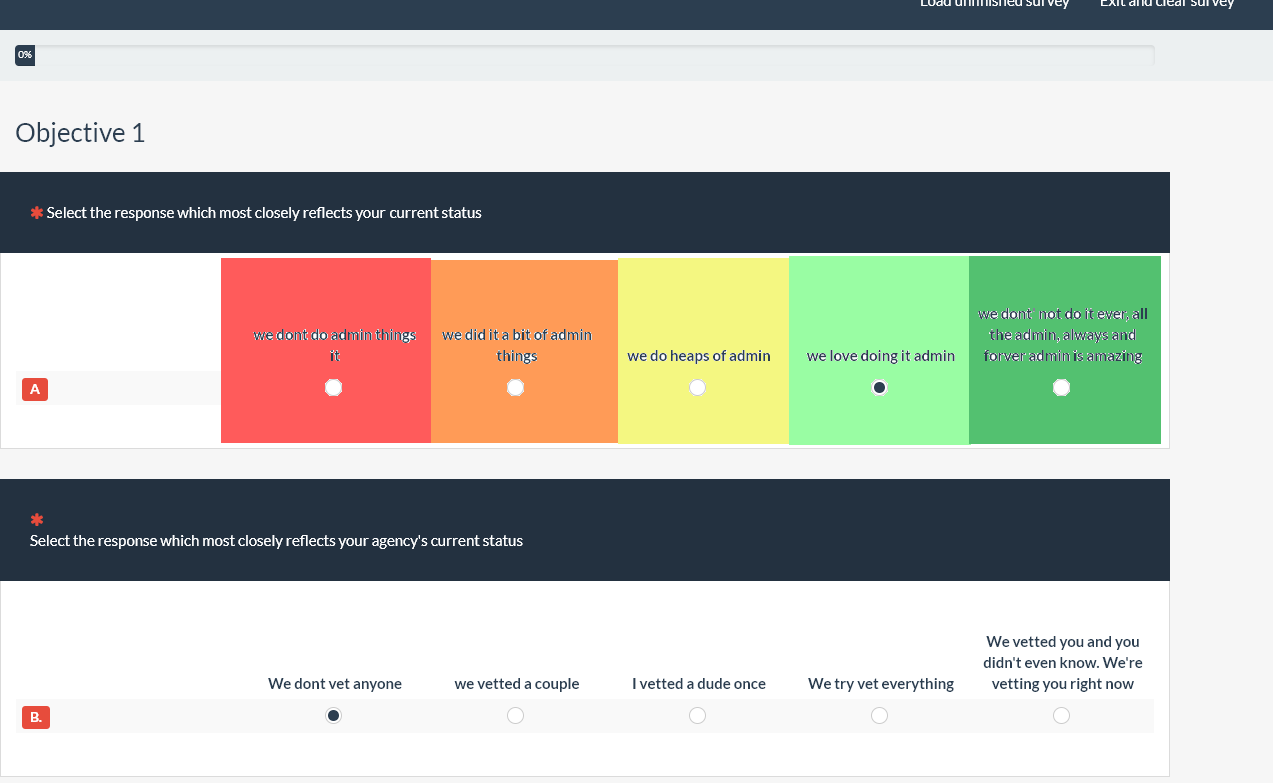Viewport: 1273px width, 783px height.
Task: Click 'I vetted a dude once' header text
Action: (x=699, y=684)
